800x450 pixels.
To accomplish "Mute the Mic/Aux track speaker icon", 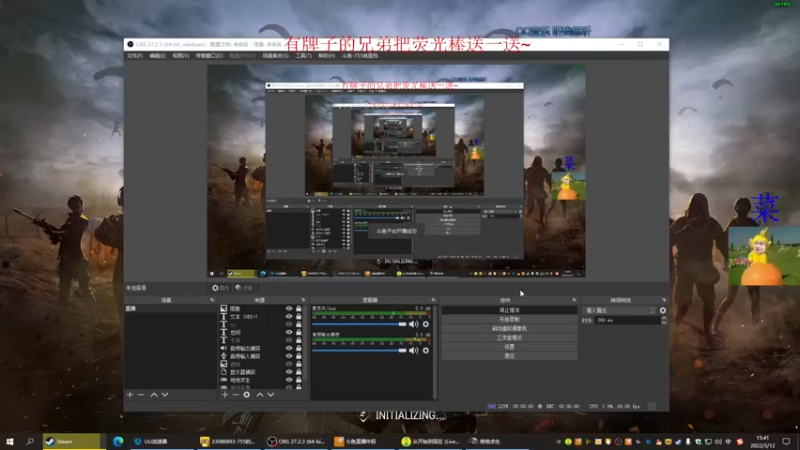I will point(414,324).
